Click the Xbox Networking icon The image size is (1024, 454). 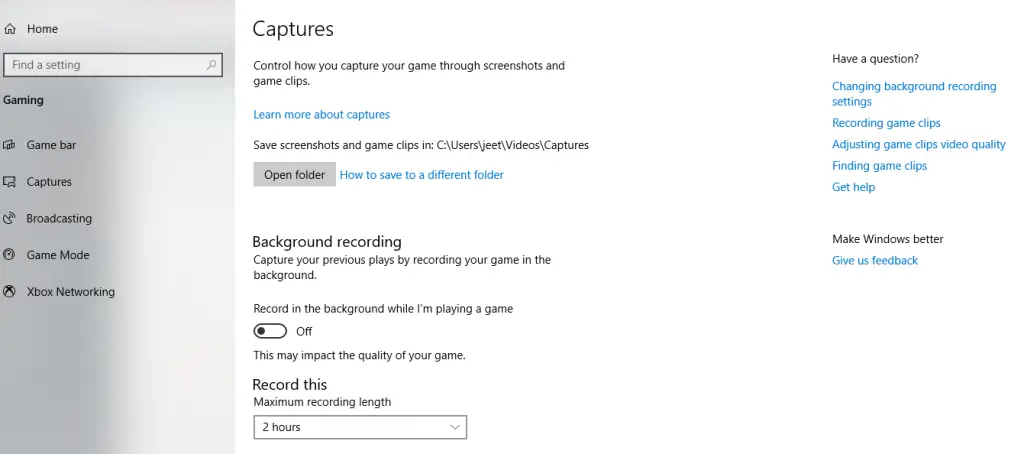pyautogui.click(x=9, y=291)
